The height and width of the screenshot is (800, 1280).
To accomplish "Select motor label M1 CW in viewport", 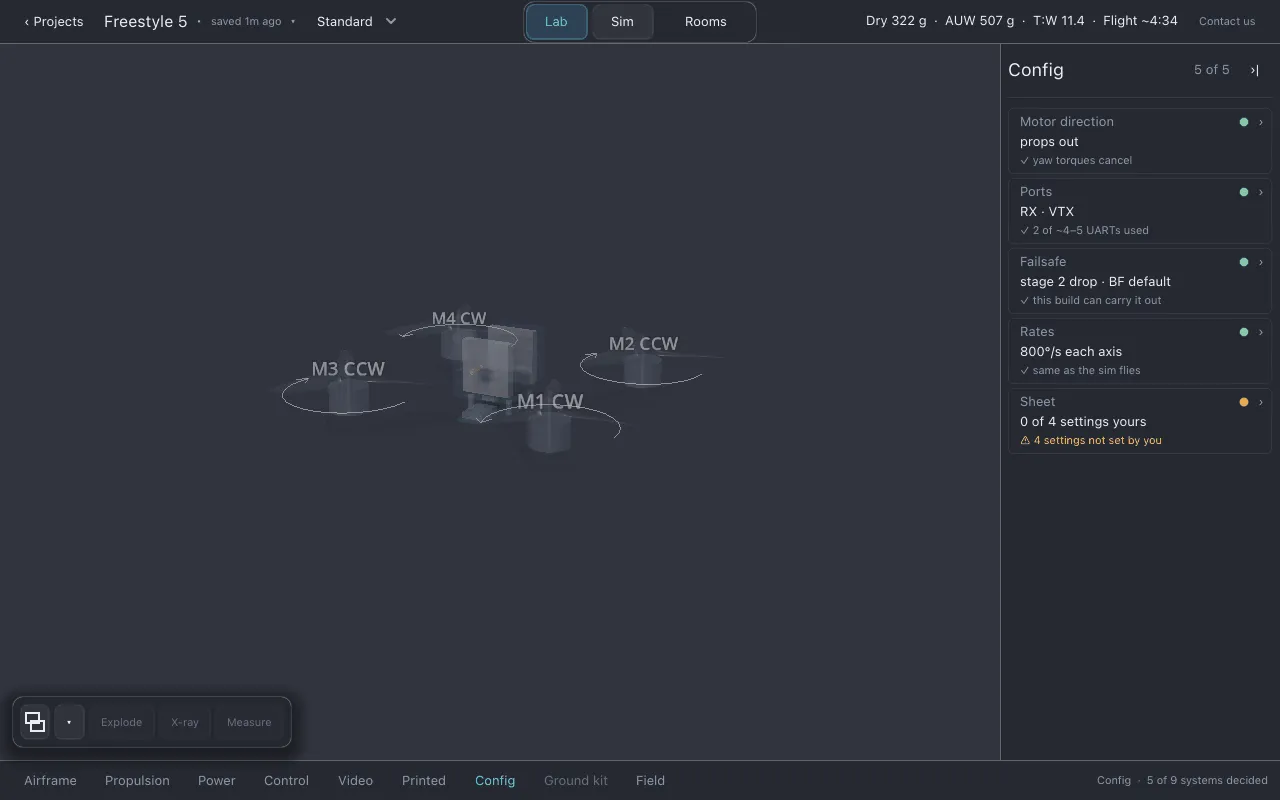I will click(550, 401).
